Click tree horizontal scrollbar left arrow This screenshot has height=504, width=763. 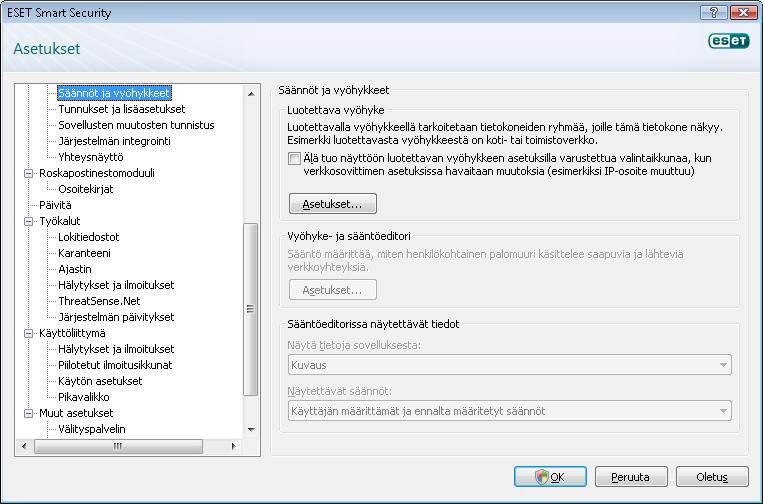point(24,446)
